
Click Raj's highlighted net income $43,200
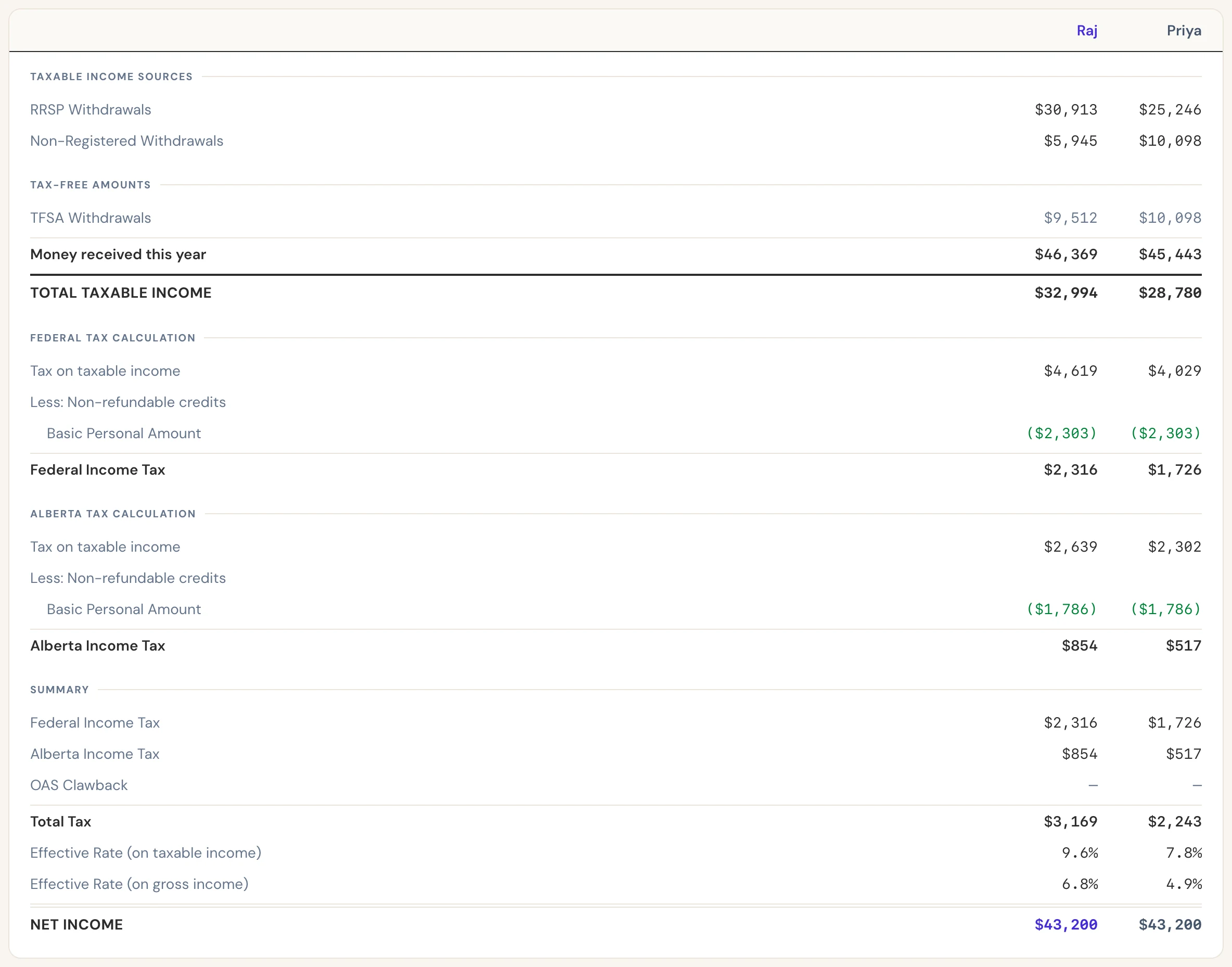click(x=1066, y=924)
